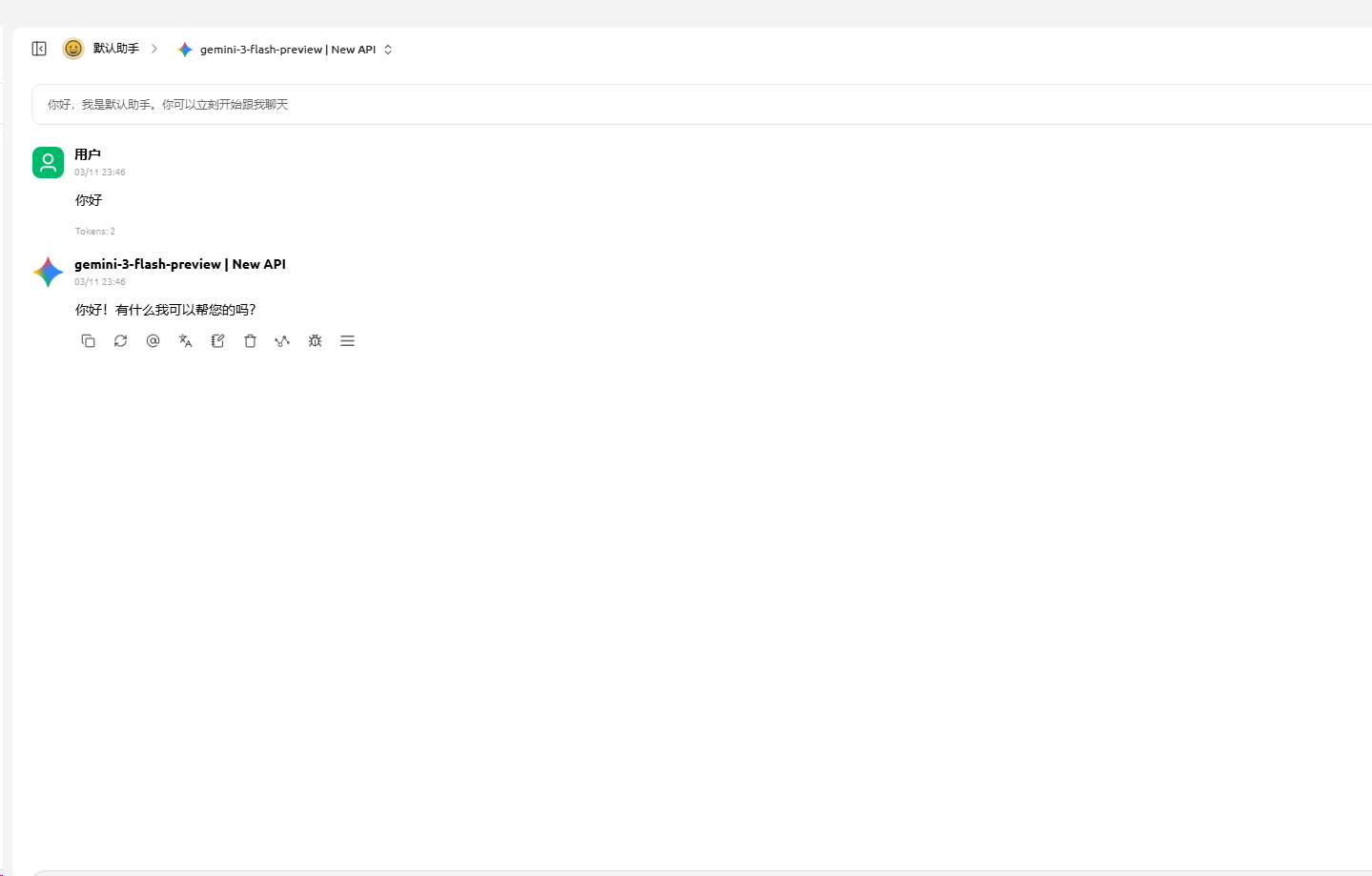Delete the assistant message with trash icon
Viewport: 1372px width, 876px height.
point(250,341)
